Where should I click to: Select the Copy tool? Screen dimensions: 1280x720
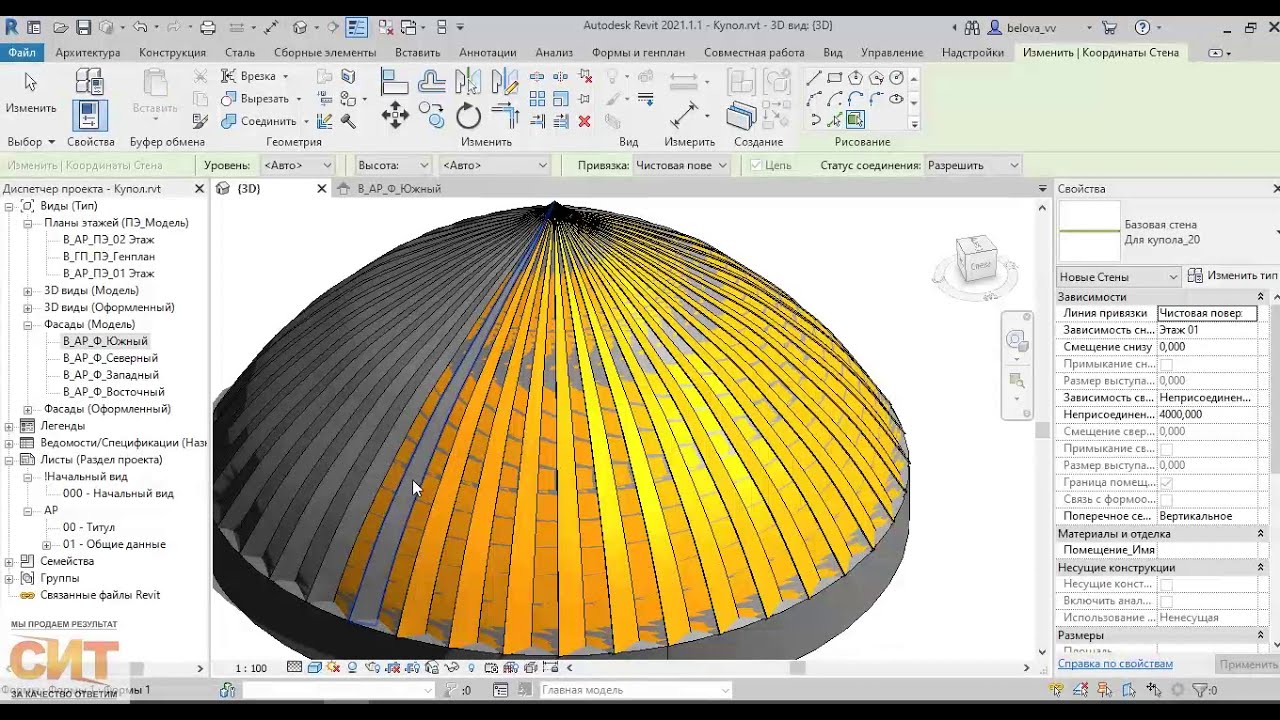coord(432,115)
